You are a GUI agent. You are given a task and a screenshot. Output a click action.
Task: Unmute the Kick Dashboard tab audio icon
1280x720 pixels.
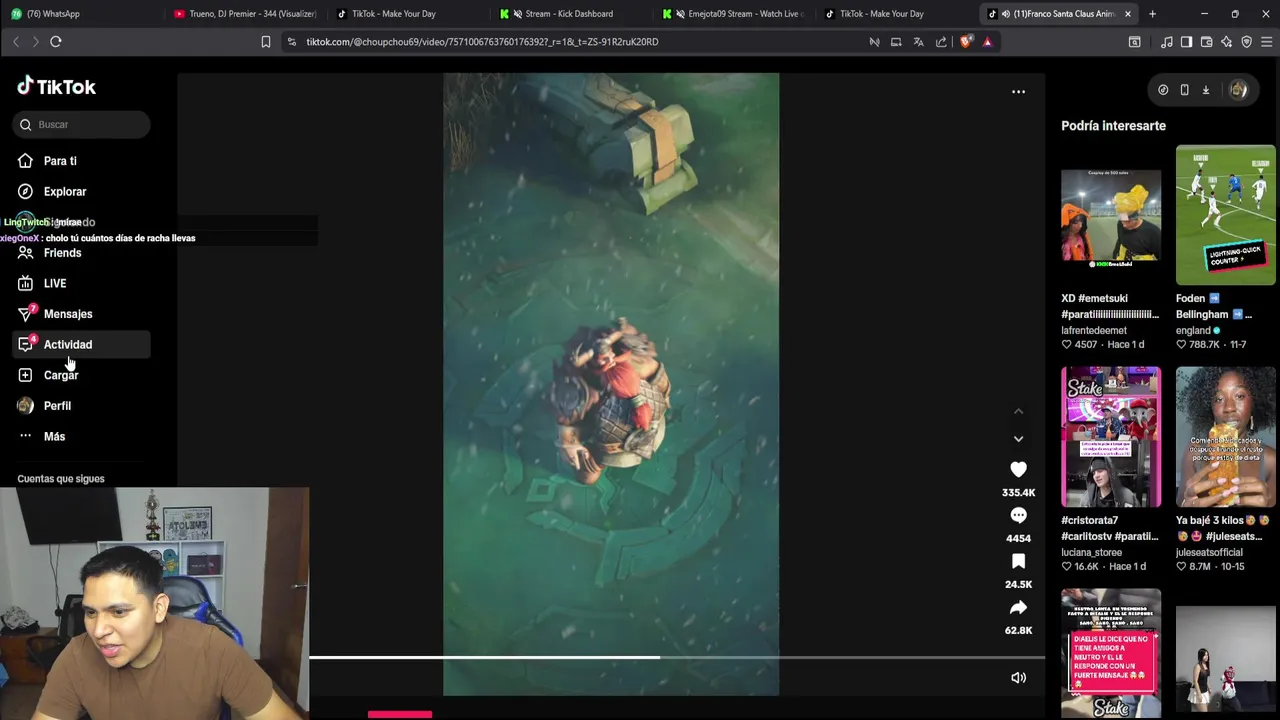(x=517, y=14)
